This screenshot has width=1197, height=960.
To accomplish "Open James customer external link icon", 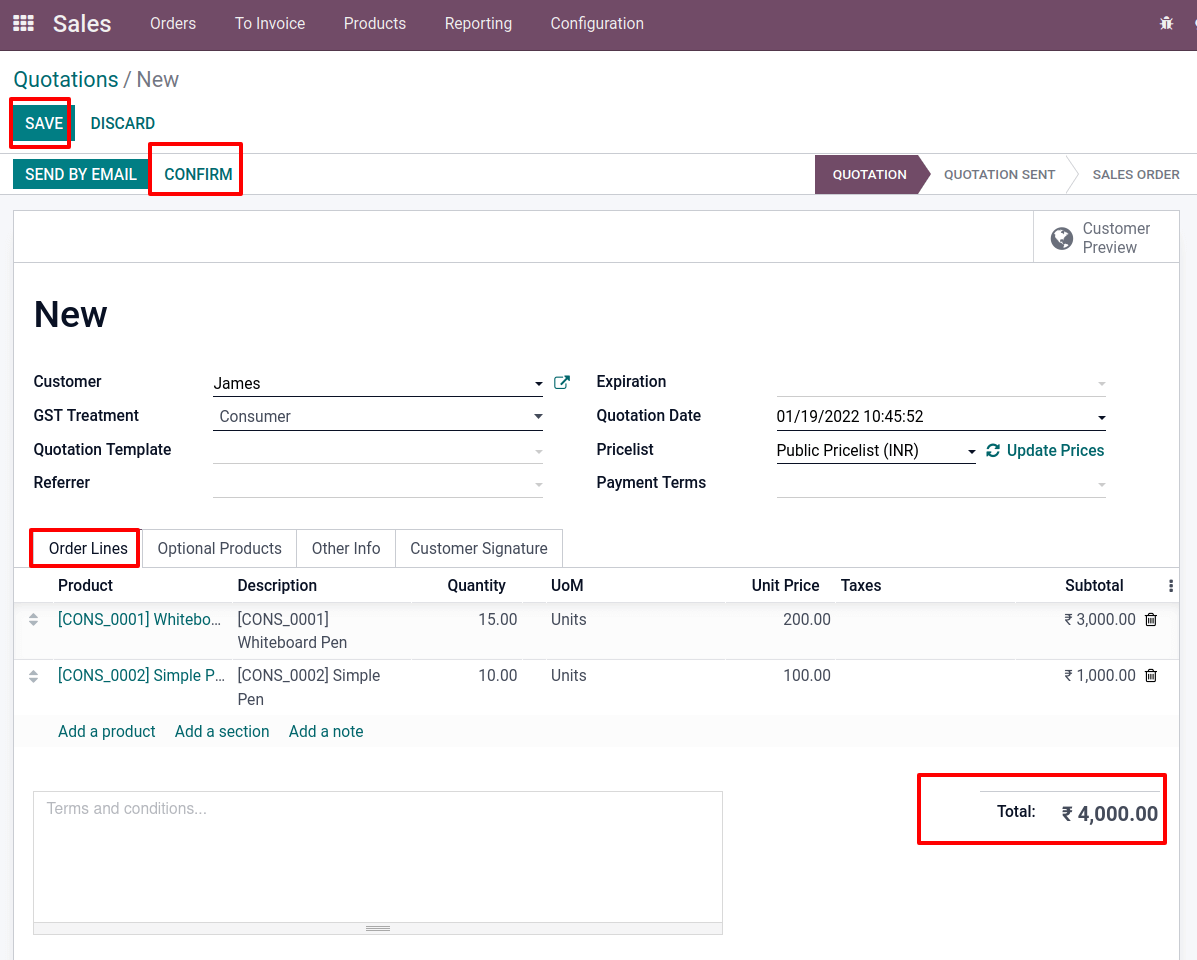I will coord(562,382).
